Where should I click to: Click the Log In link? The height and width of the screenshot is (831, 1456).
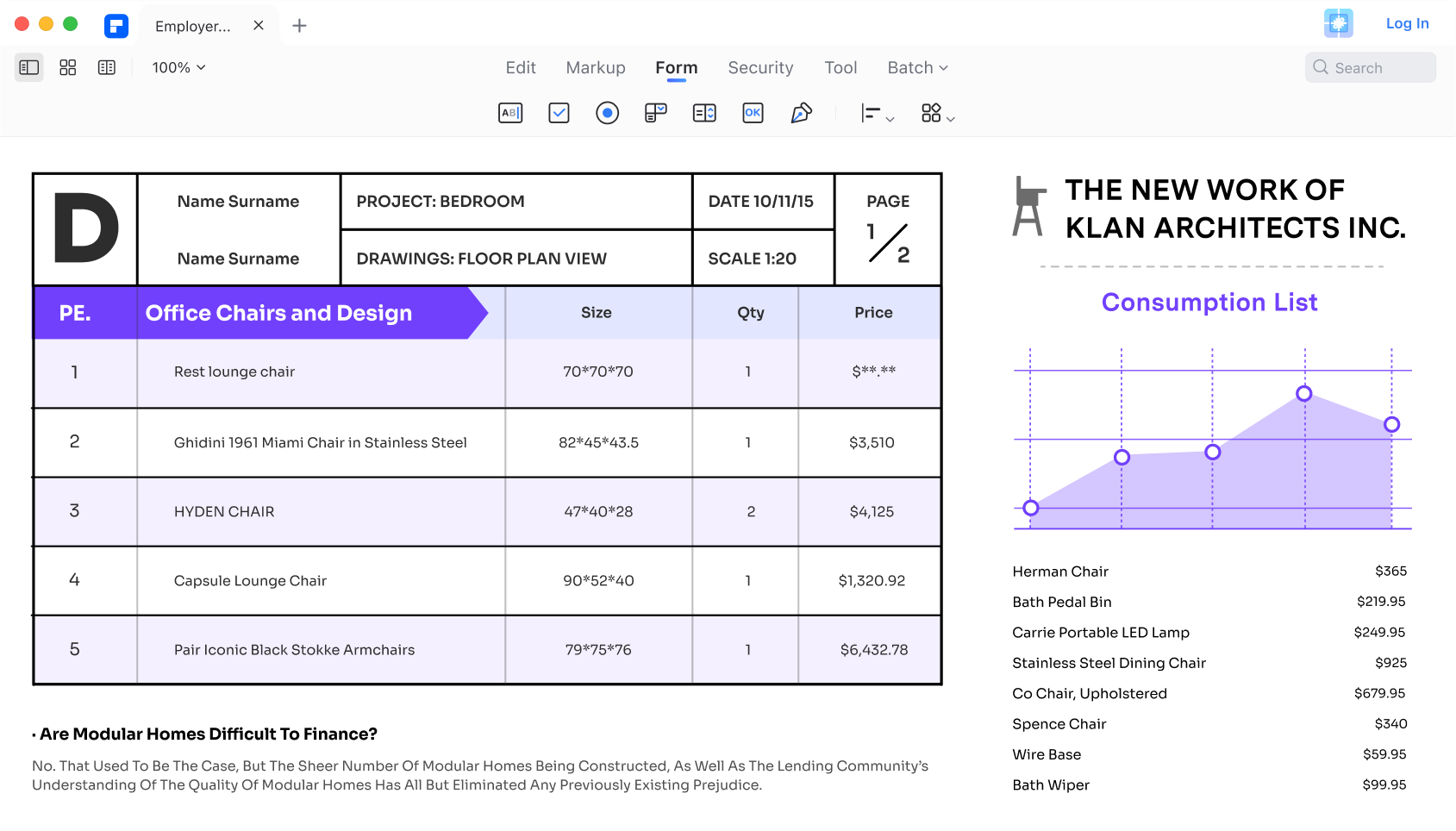(x=1407, y=23)
